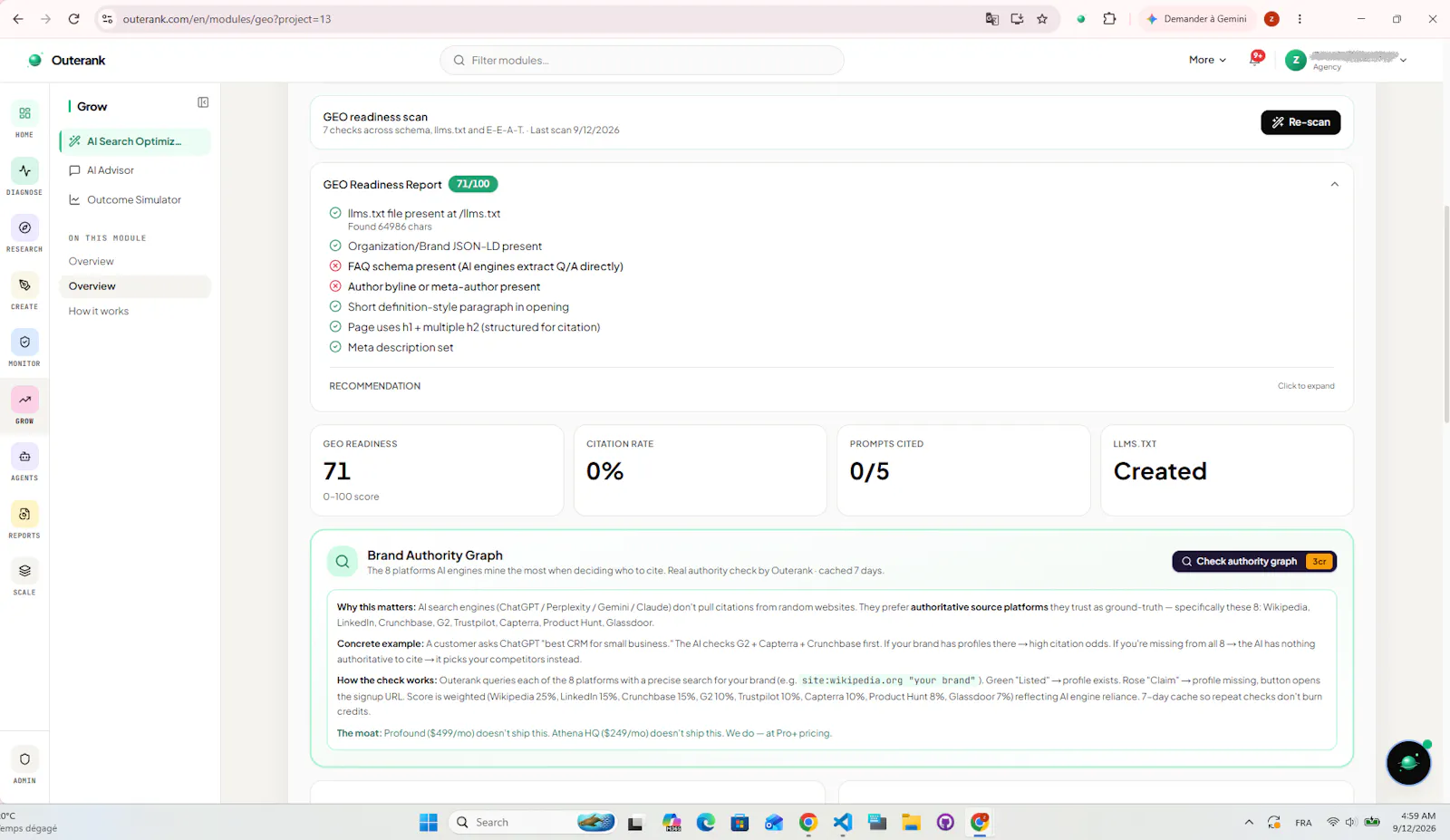1450x840 pixels.
Task: Click the Prompts Cited 0/5 card
Action: click(963, 470)
